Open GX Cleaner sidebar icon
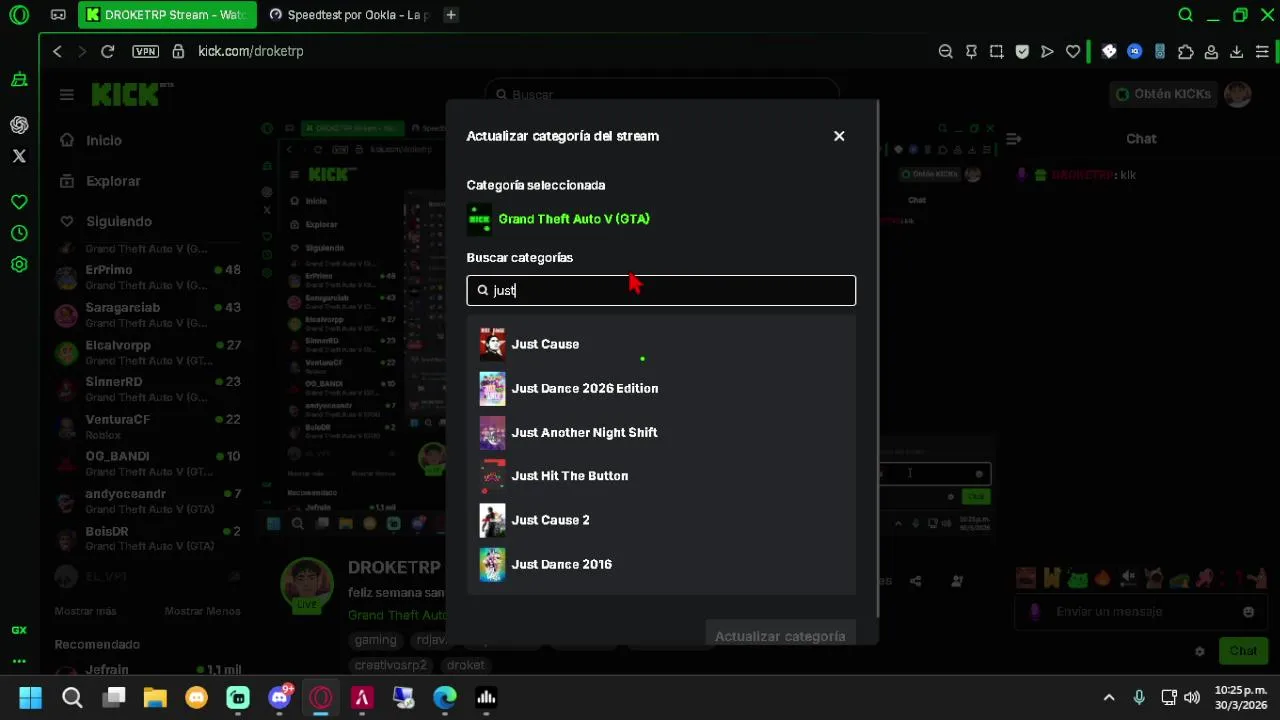The height and width of the screenshot is (720, 1280). pos(19,79)
